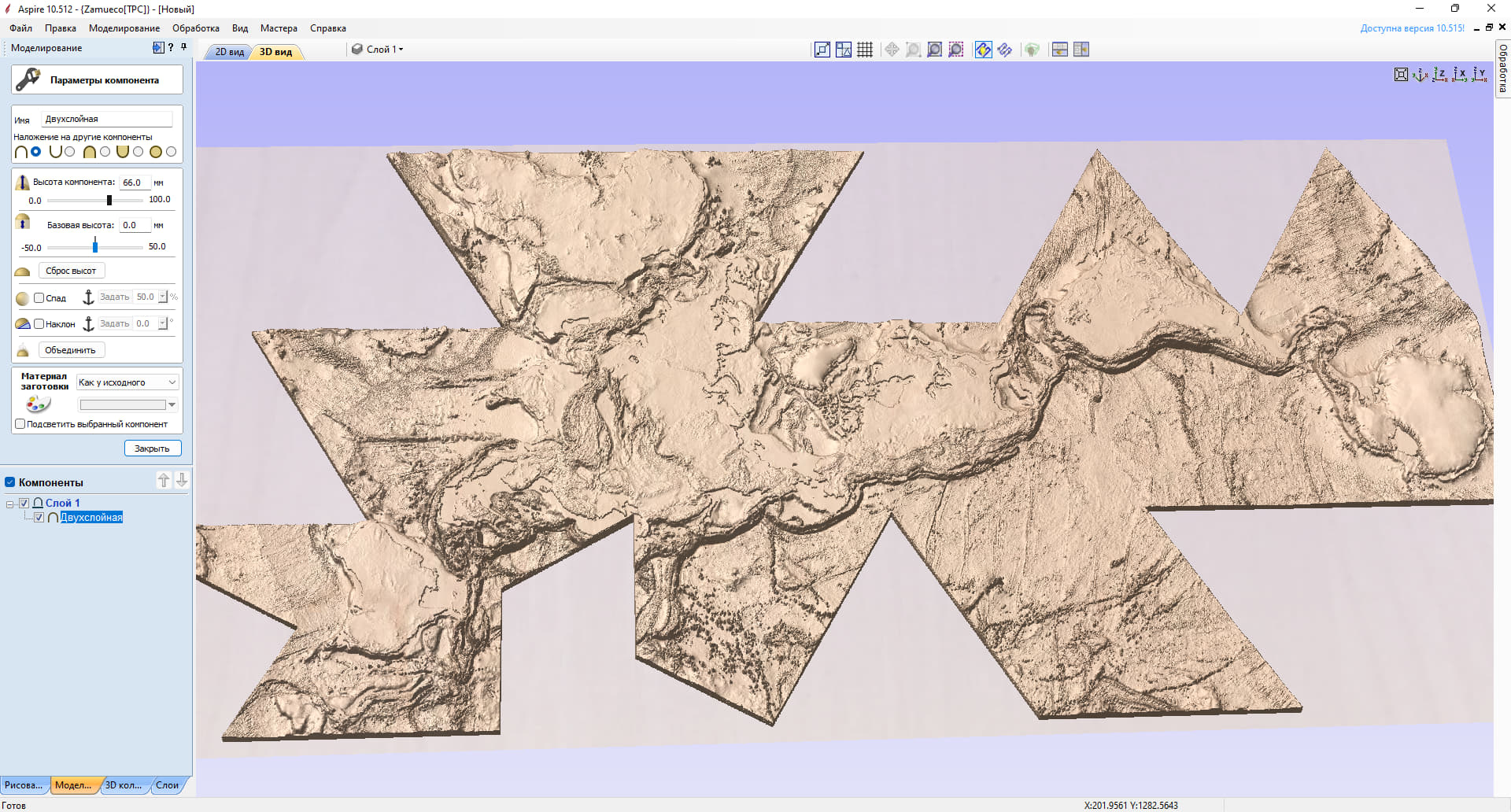This screenshot has width=1511, height=812.
Task: Collapse the Слой 1 tree node
Action: 10,504
